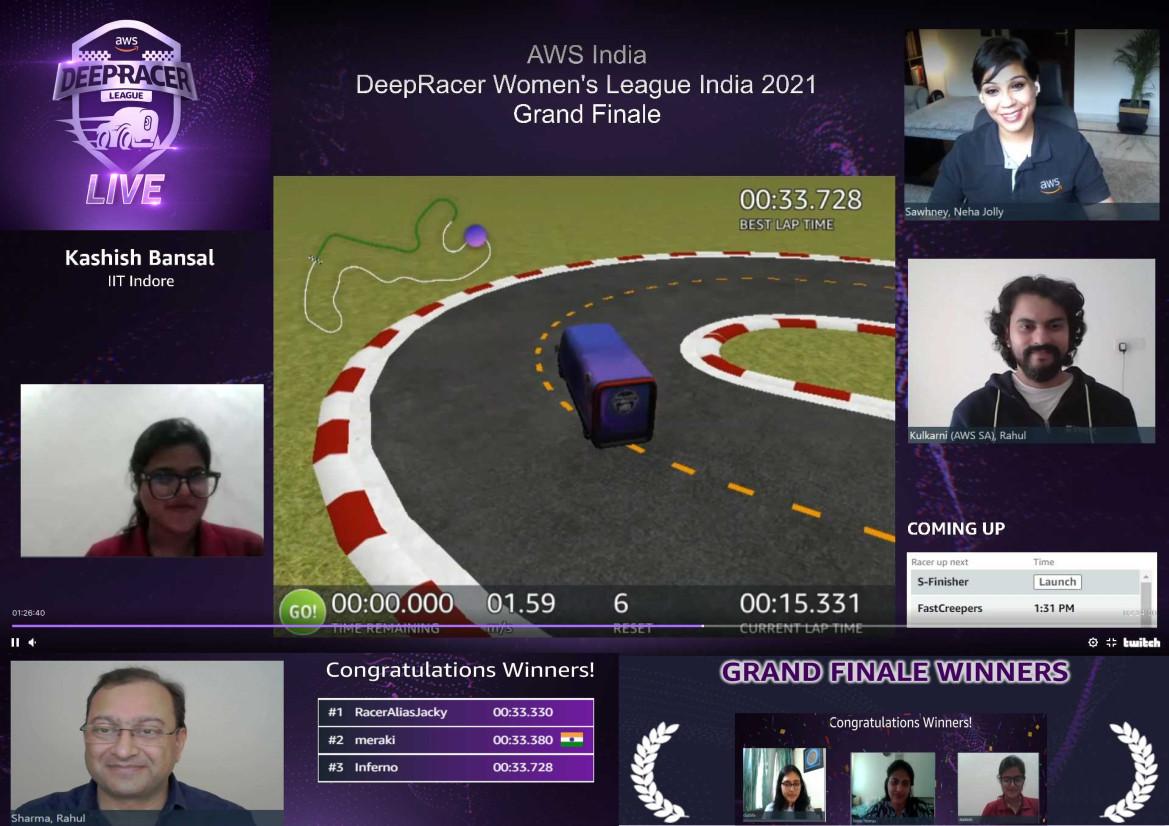This screenshot has width=1169, height=826.
Task: Click the AWS DeepRacer League Live logo
Action: (x=125, y=113)
